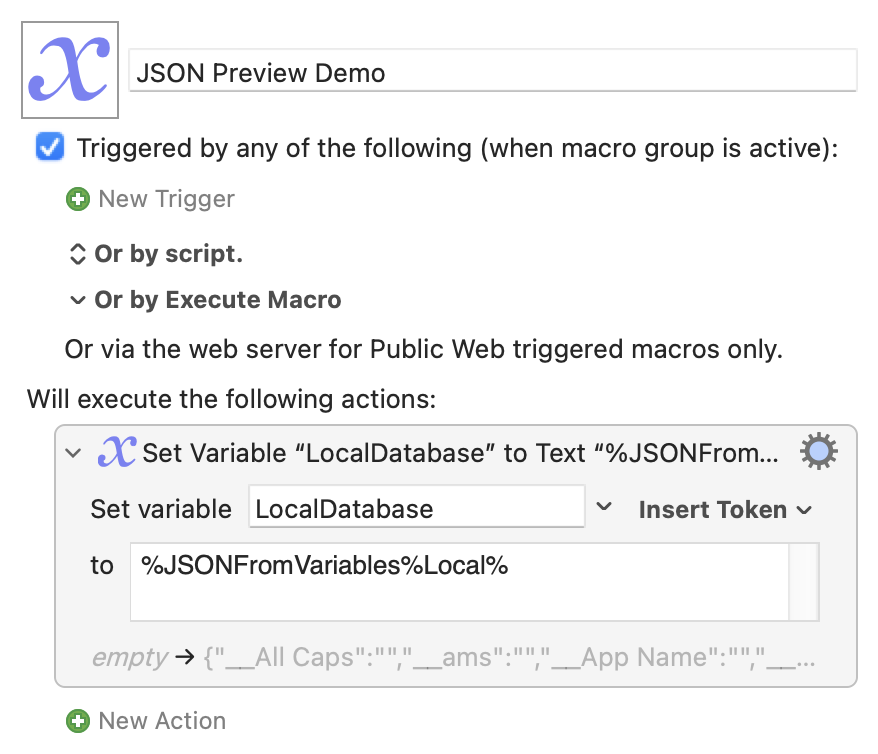Screen dimensions: 878x754
Task: Click the Set Variable action's script icon
Action: click(116, 452)
